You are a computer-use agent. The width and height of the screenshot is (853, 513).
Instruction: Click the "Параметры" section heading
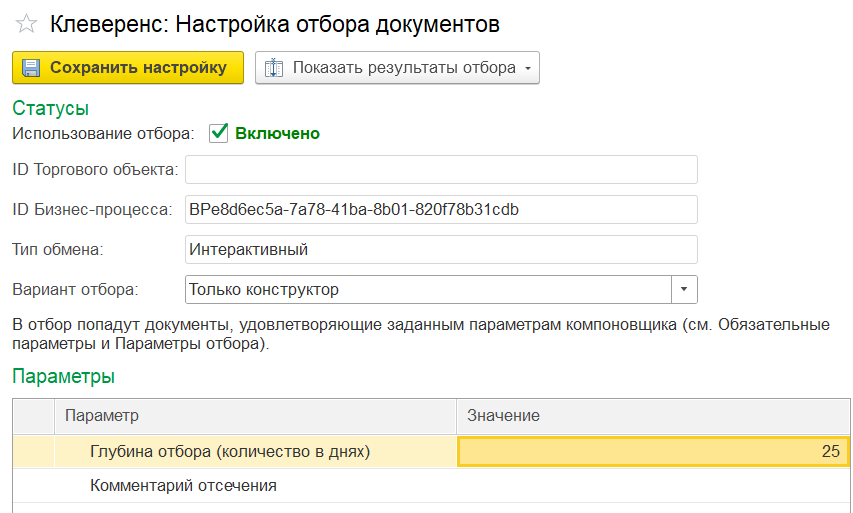(x=63, y=376)
